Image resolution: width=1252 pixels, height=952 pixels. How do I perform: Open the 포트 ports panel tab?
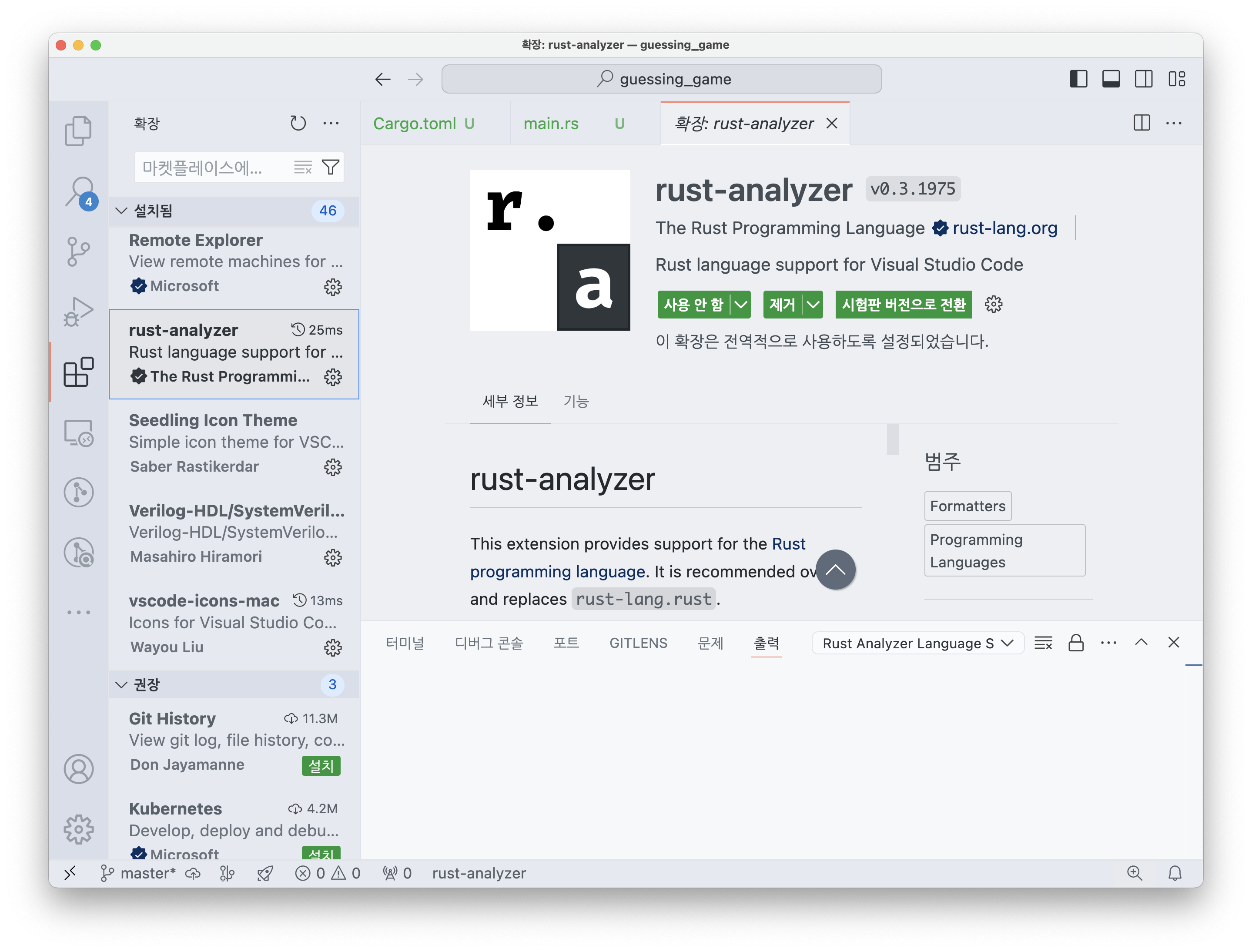[566, 643]
